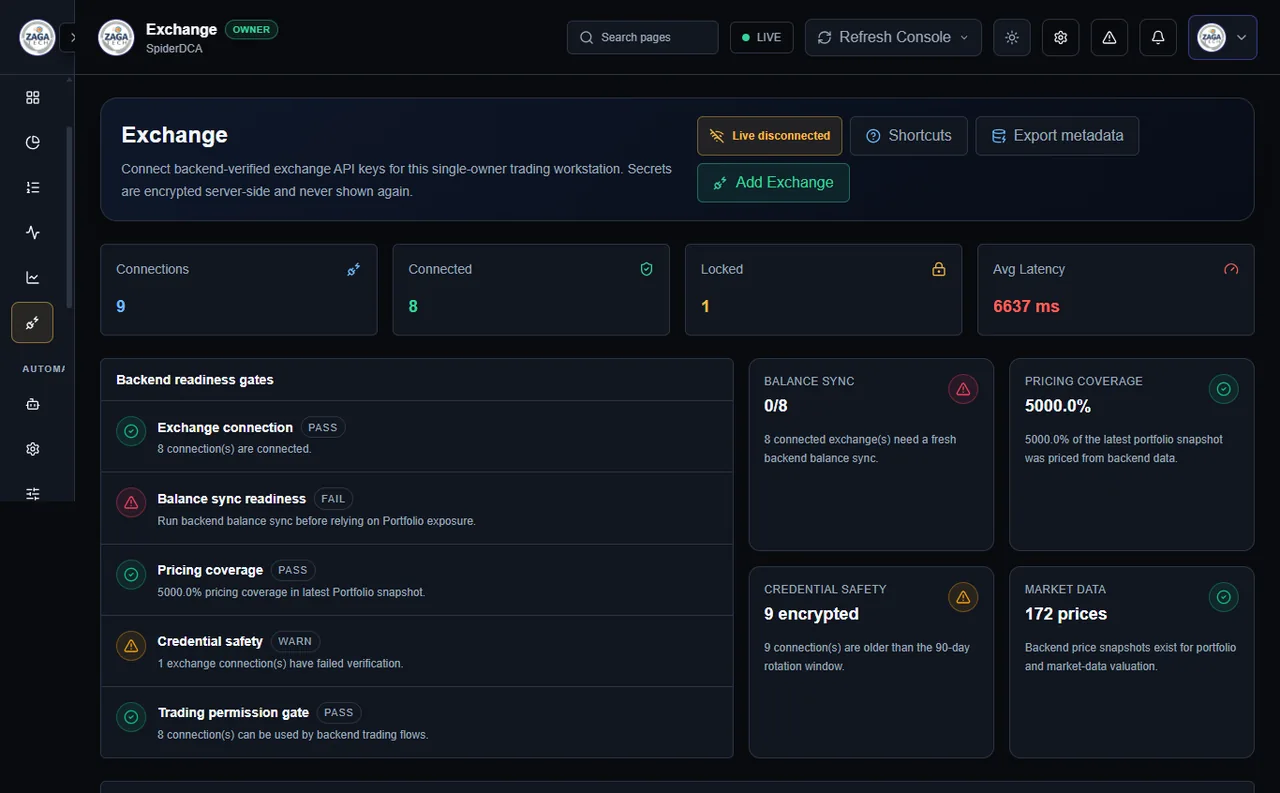Select the Trading permission gate row
This screenshot has width=1280, height=793.
[x=417, y=722]
